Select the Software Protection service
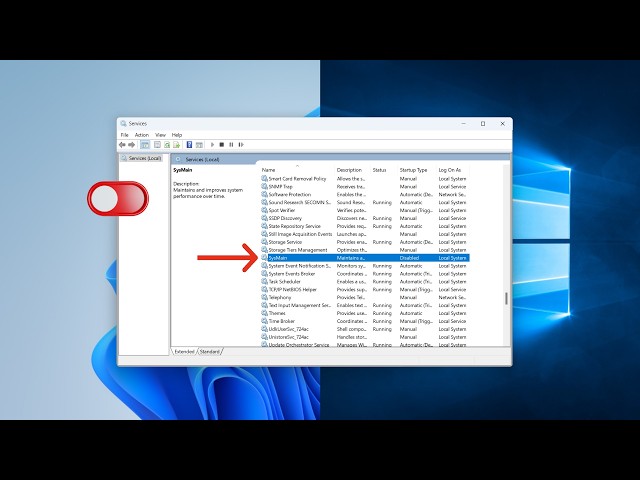The image size is (640, 480). tap(289, 194)
